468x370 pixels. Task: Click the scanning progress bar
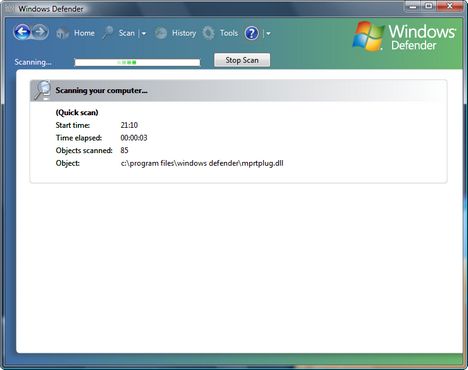[x=137, y=62]
